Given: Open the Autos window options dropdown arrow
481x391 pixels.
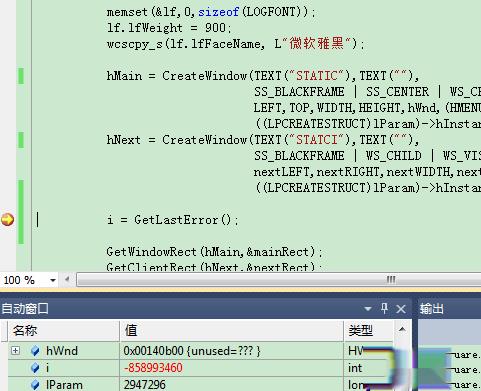Looking at the screenshot, I should (368, 309).
